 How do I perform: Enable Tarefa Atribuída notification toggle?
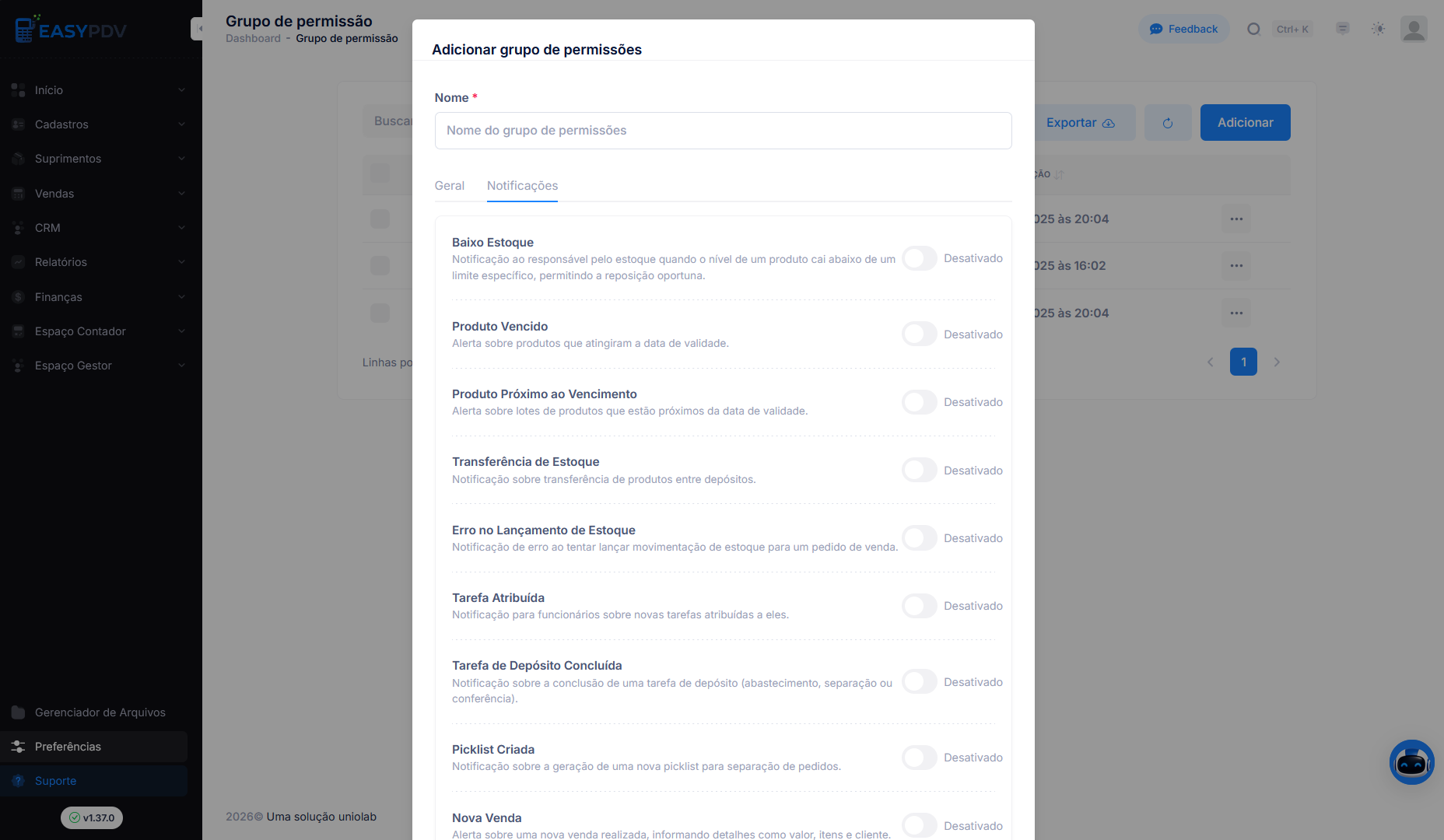[x=920, y=606]
